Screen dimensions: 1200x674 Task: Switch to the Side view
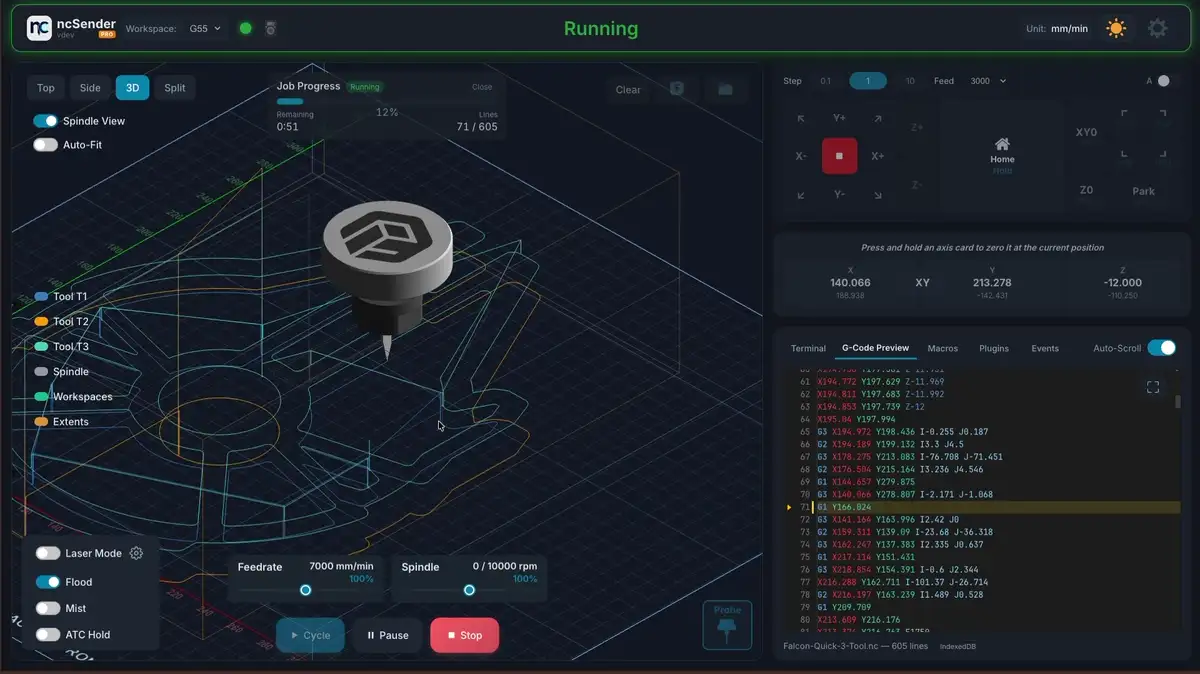point(90,88)
